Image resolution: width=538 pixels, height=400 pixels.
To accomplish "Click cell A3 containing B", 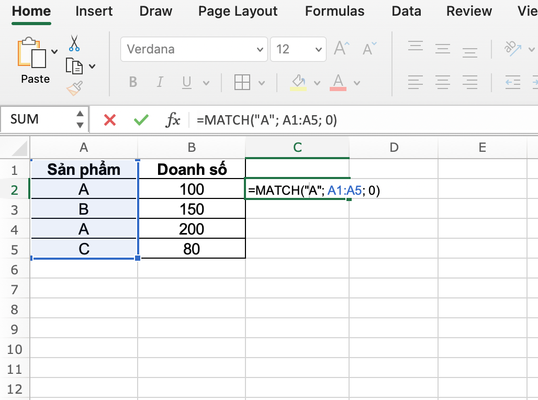I will coord(84,209).
